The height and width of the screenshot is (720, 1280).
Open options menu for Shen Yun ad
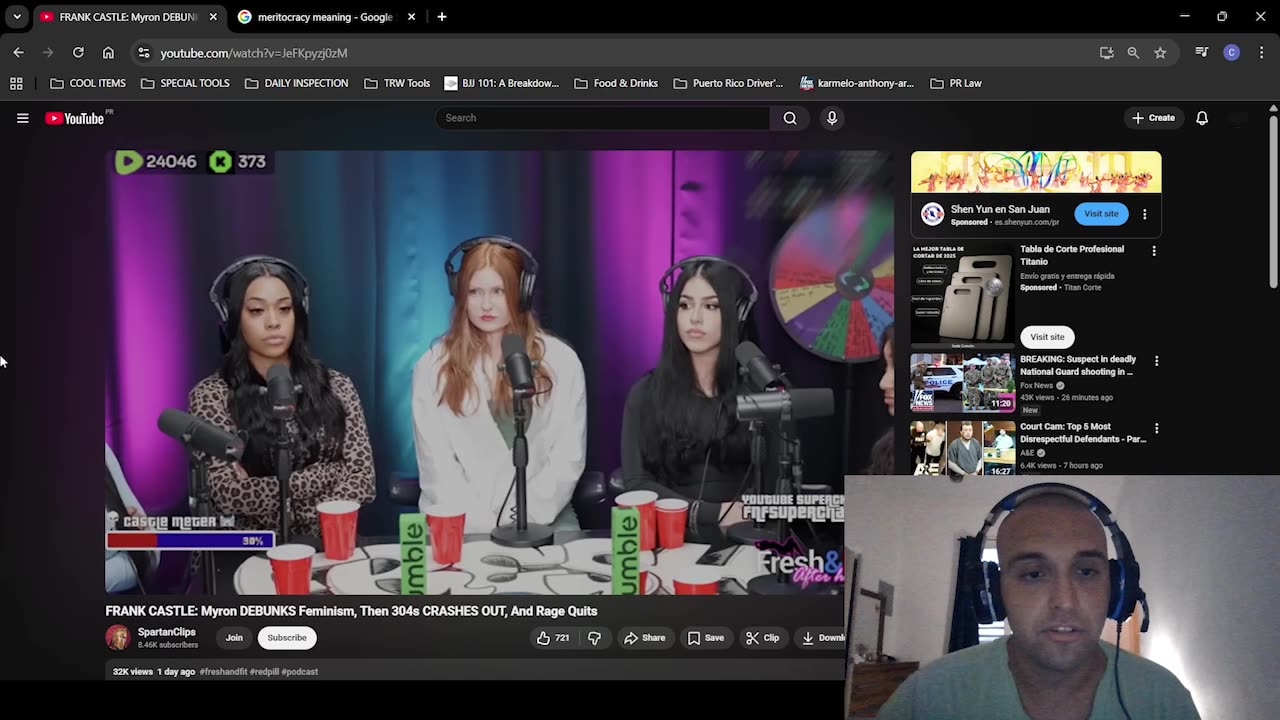1145,214
